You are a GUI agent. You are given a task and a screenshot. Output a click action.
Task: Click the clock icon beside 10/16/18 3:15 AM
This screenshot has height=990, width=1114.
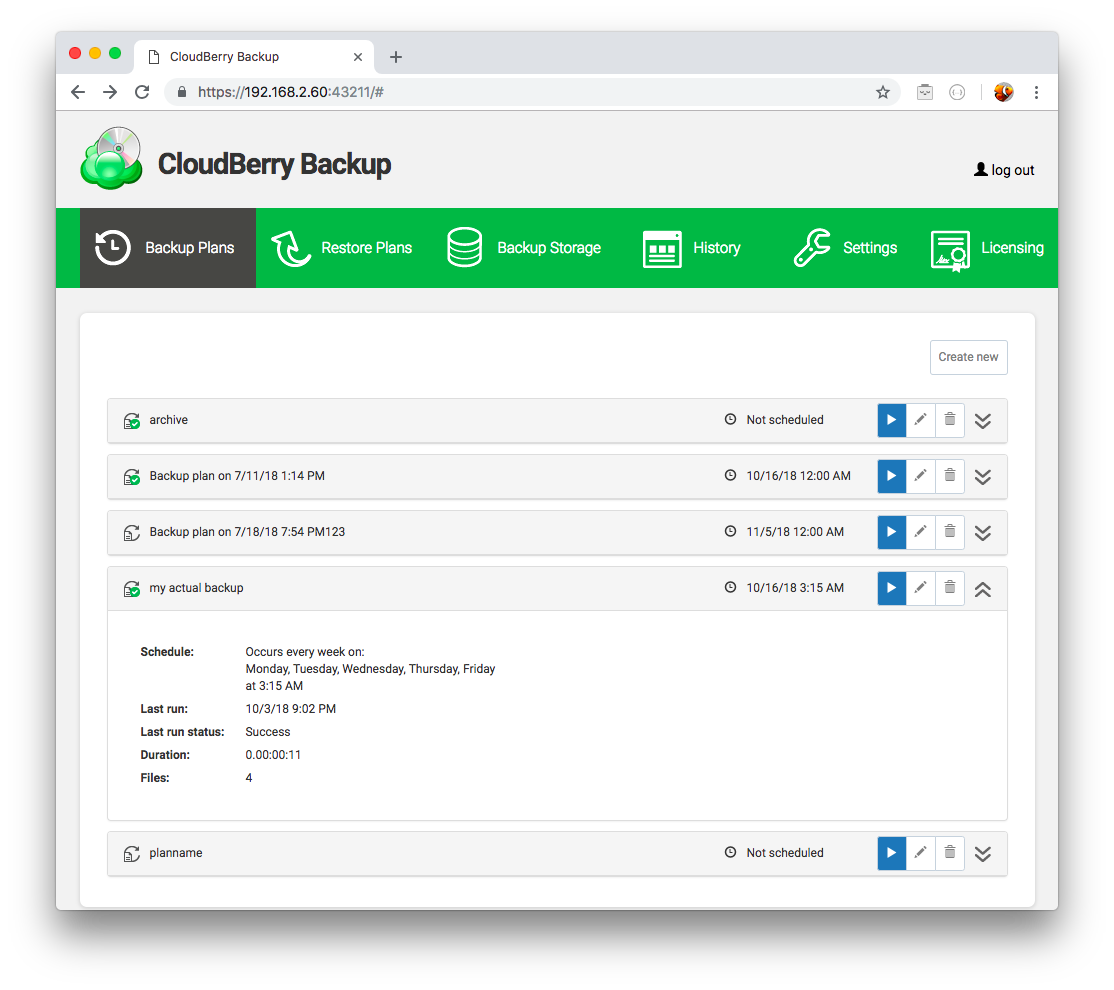pyautogui.click(x=730, y=587)
